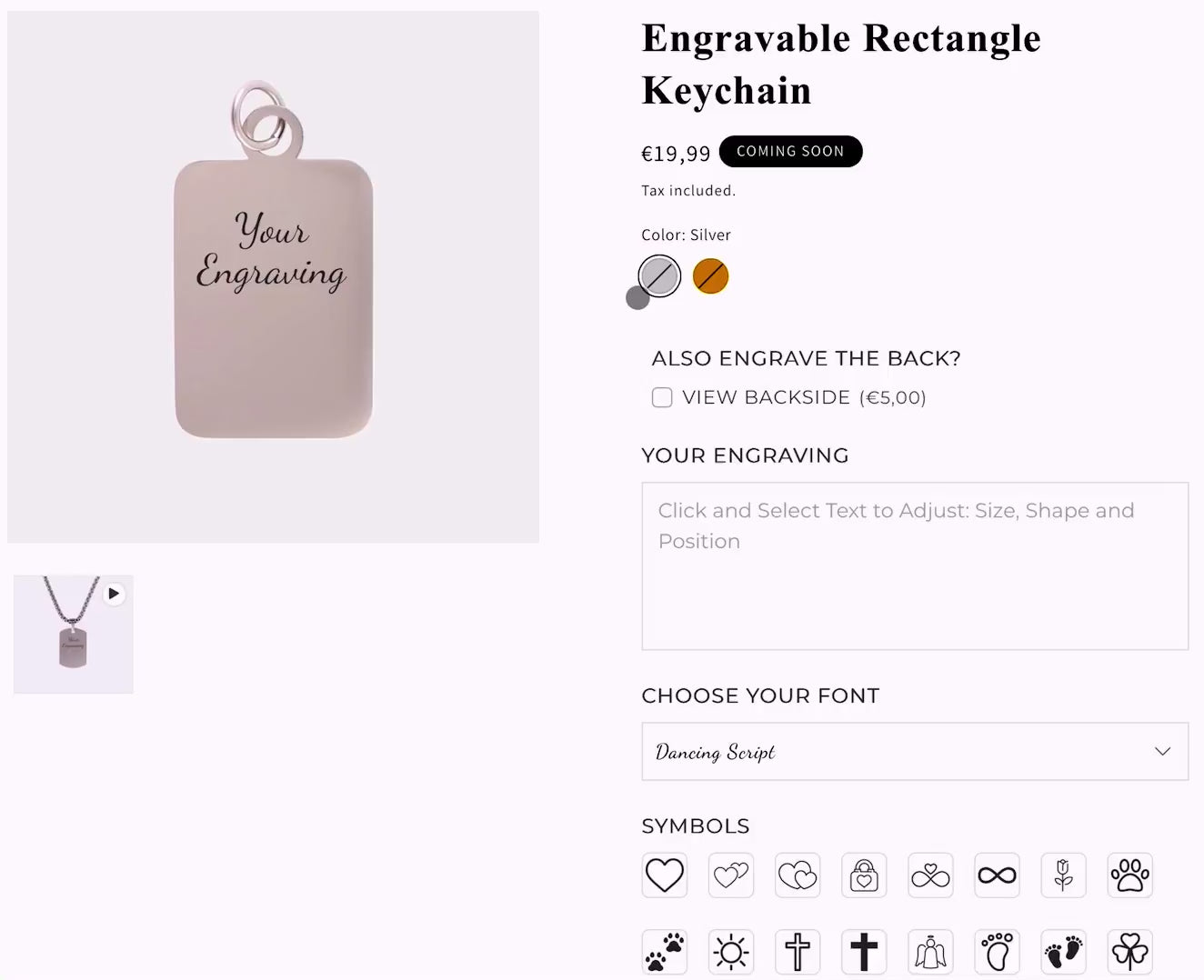Choose the rose flower symbol
Image resolution: width=1204 pixels, height=980 pixels.
[1063, 875]
